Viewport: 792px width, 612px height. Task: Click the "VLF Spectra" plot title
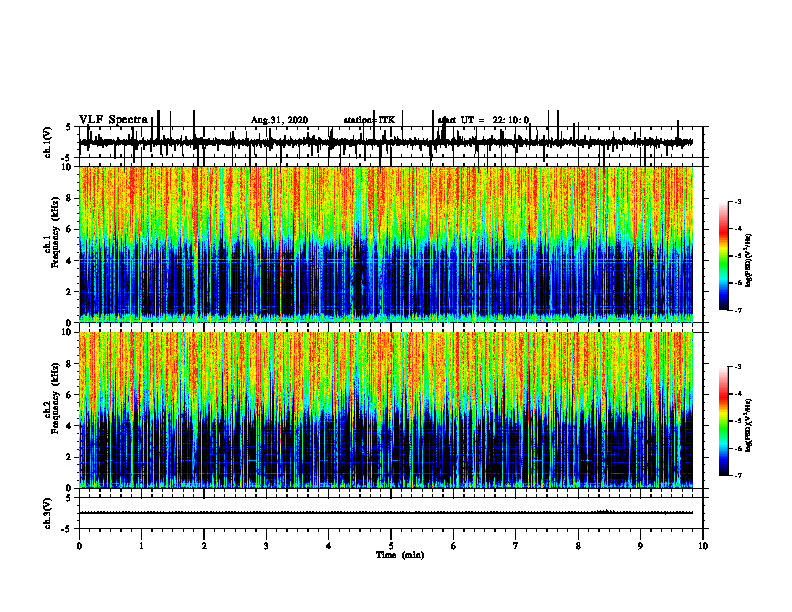click(x=113, y=120)
